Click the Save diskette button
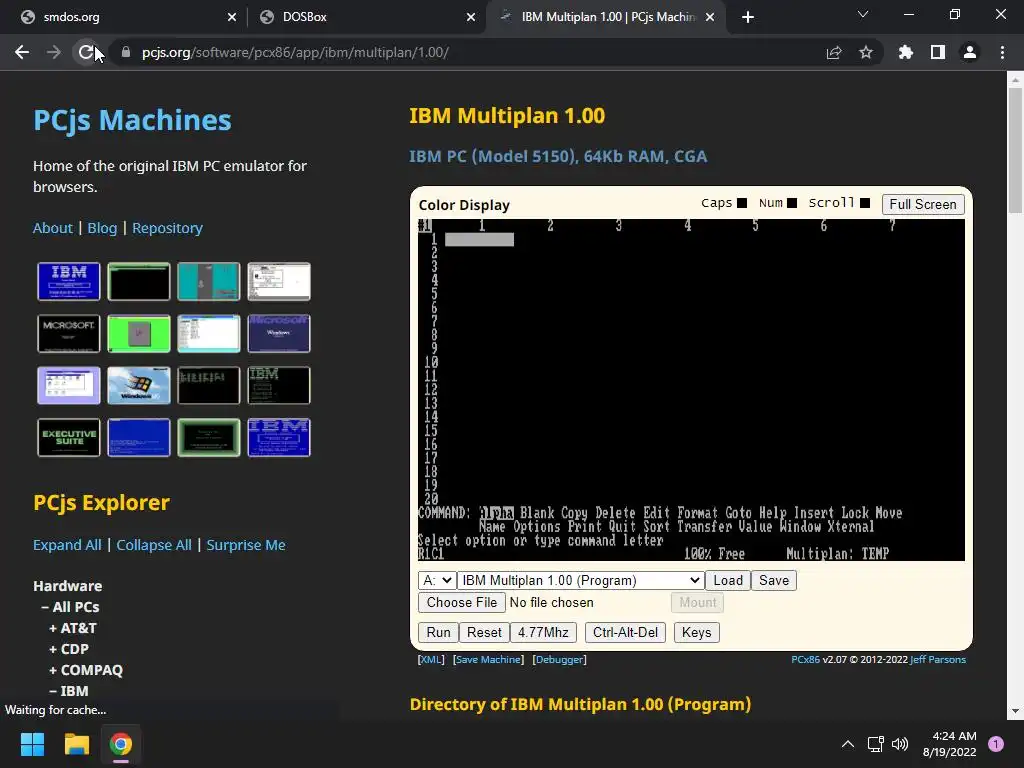Image resolution: width=1024 pixels, height=768 pixels. click(x=774, y=580)
